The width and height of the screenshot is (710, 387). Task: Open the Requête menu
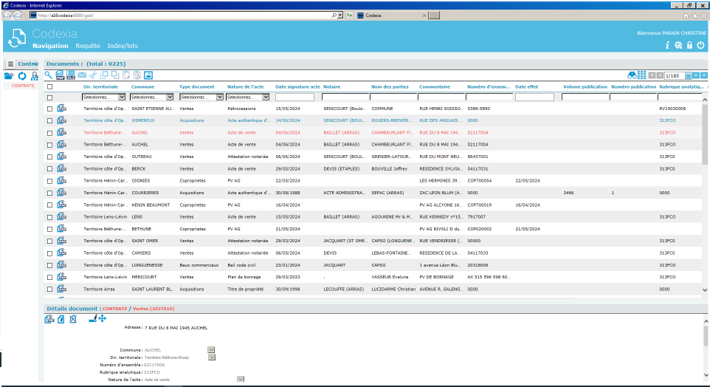pos(88,46)
